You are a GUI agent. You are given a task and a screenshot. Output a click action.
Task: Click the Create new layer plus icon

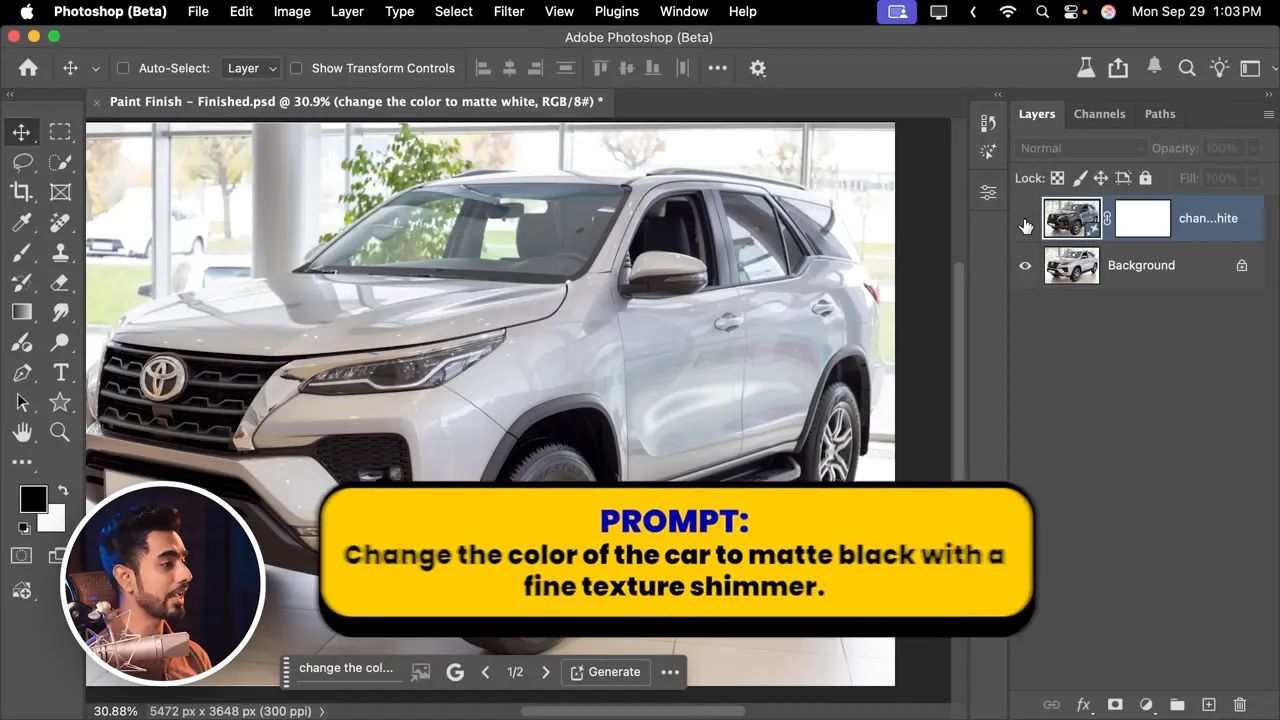pos(1208,705)
